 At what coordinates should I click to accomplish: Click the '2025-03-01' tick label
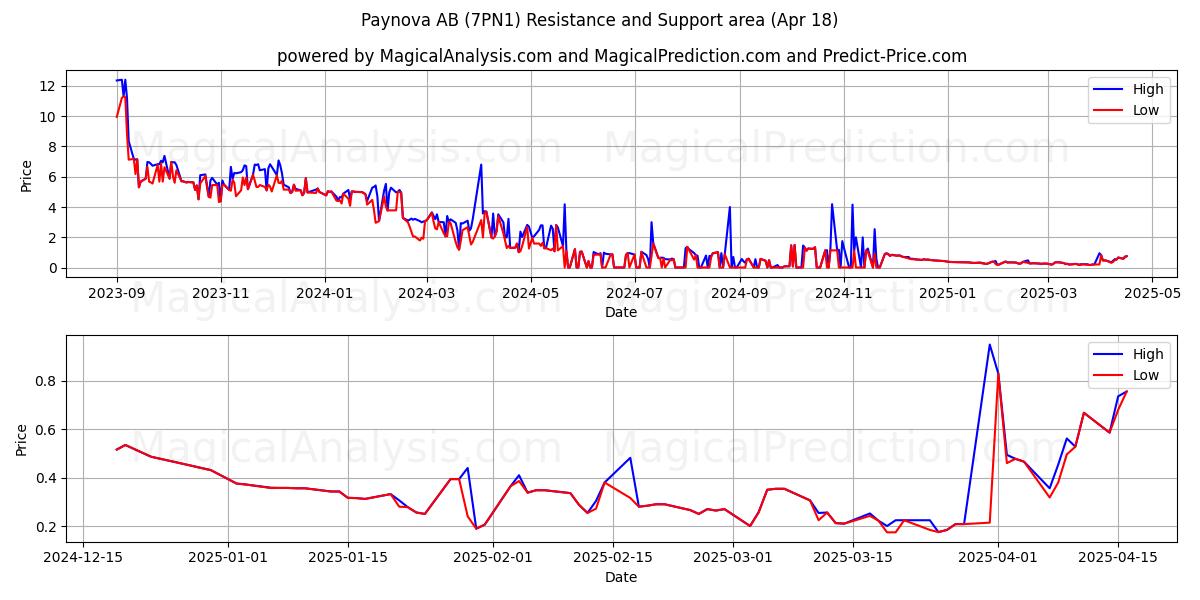tap(733, 558)
